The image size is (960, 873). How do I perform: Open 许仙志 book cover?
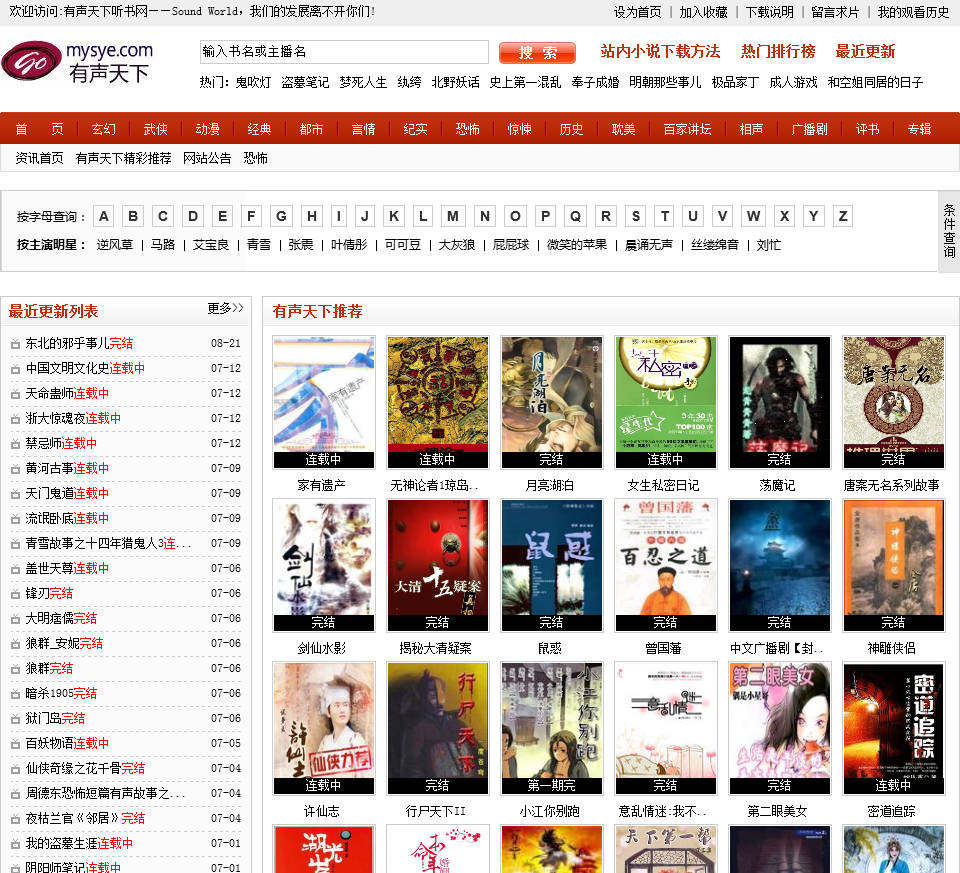[324, 728]
